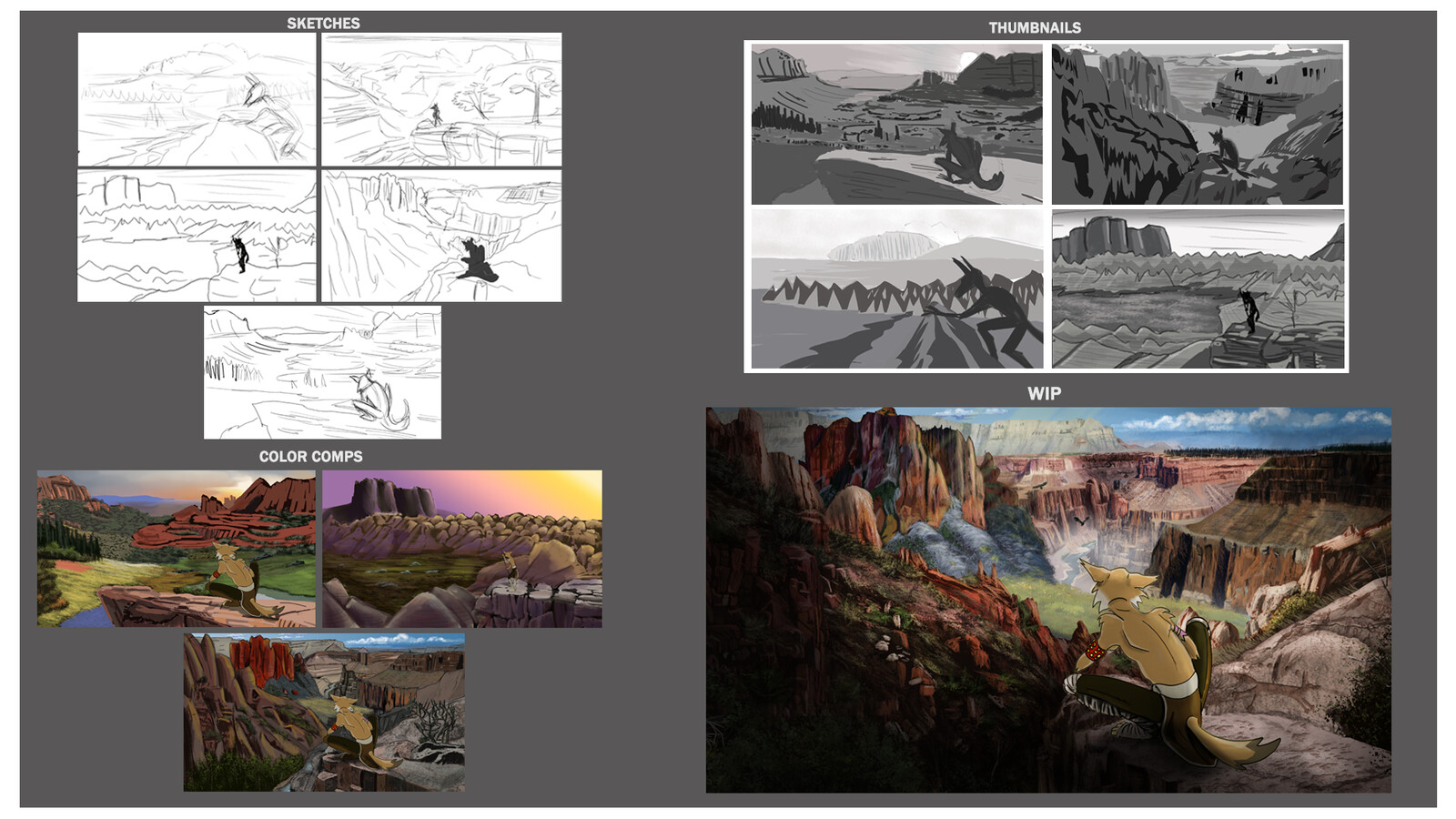The image size is (1456, 819).
Task: Open the color comp with red rocks and green valley
Action: click(x=177, y=549)
